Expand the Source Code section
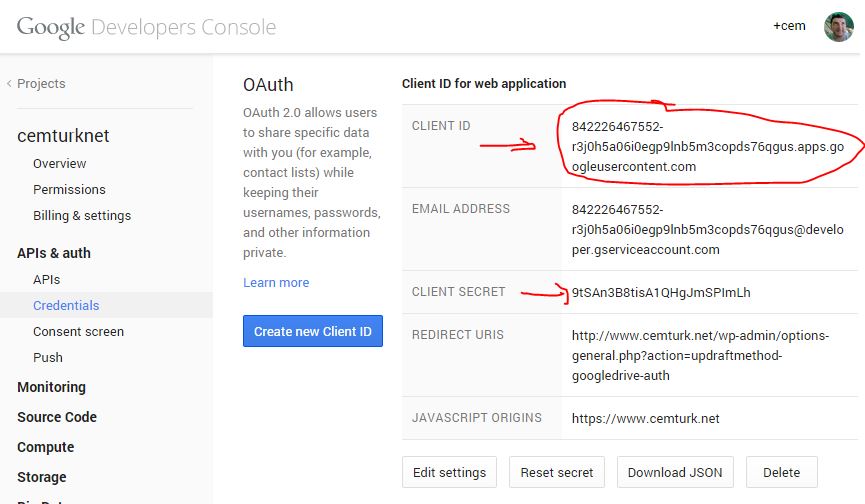The height and width of the screenshot is (504, 865). (x=57, y=417)
